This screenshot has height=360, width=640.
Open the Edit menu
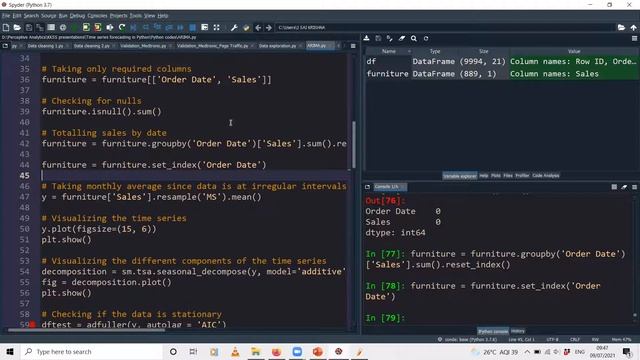17,16
